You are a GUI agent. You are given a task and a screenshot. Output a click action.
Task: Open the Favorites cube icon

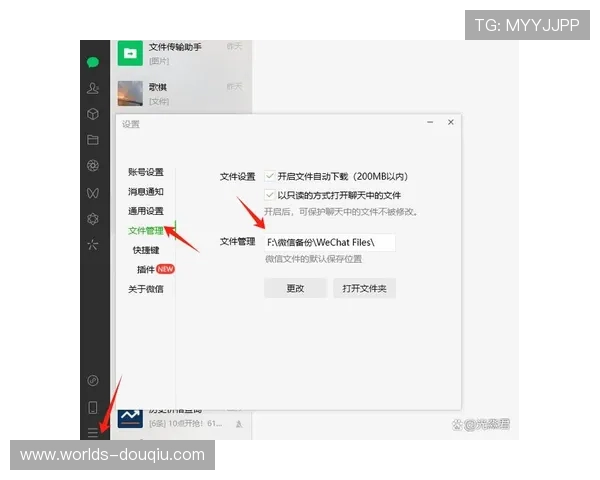93,114
